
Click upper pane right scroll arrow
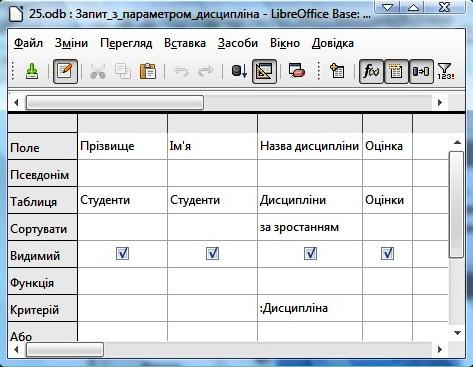440,103
